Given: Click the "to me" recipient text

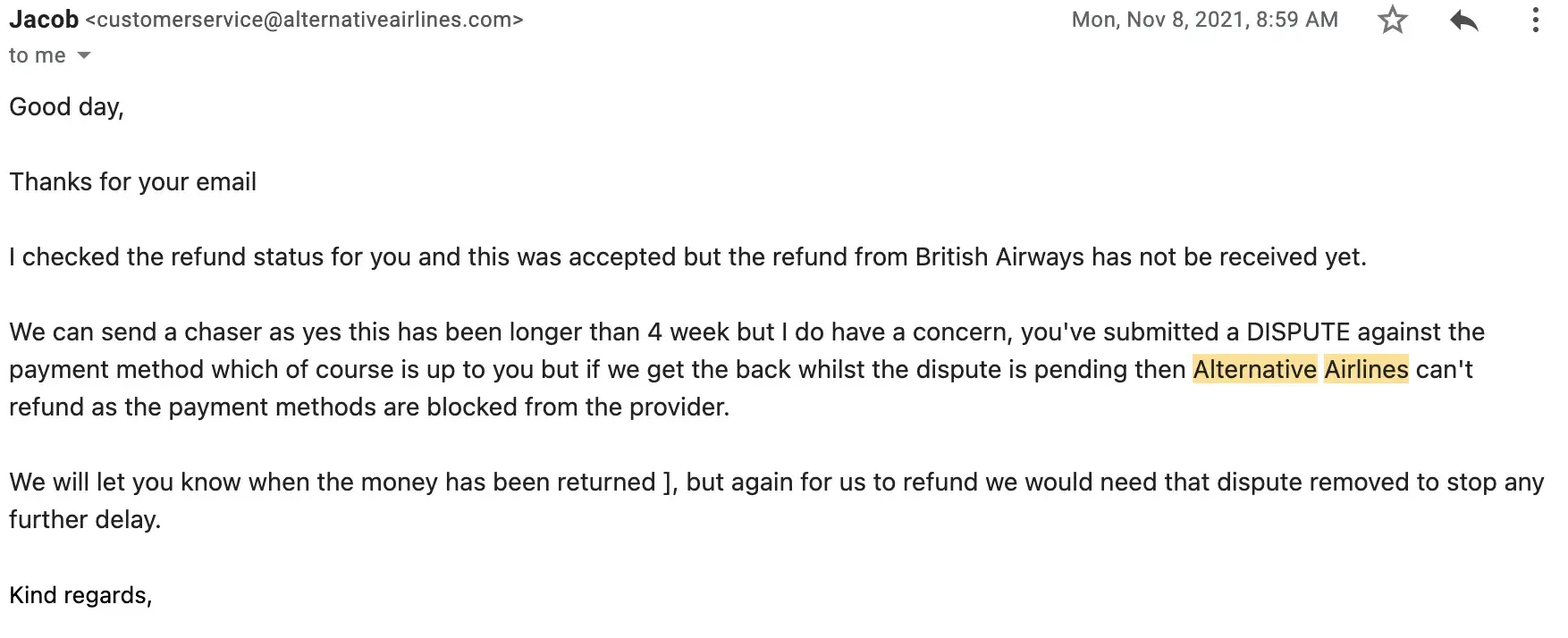Looking at the screenshot, I should (x=37, y=55).
